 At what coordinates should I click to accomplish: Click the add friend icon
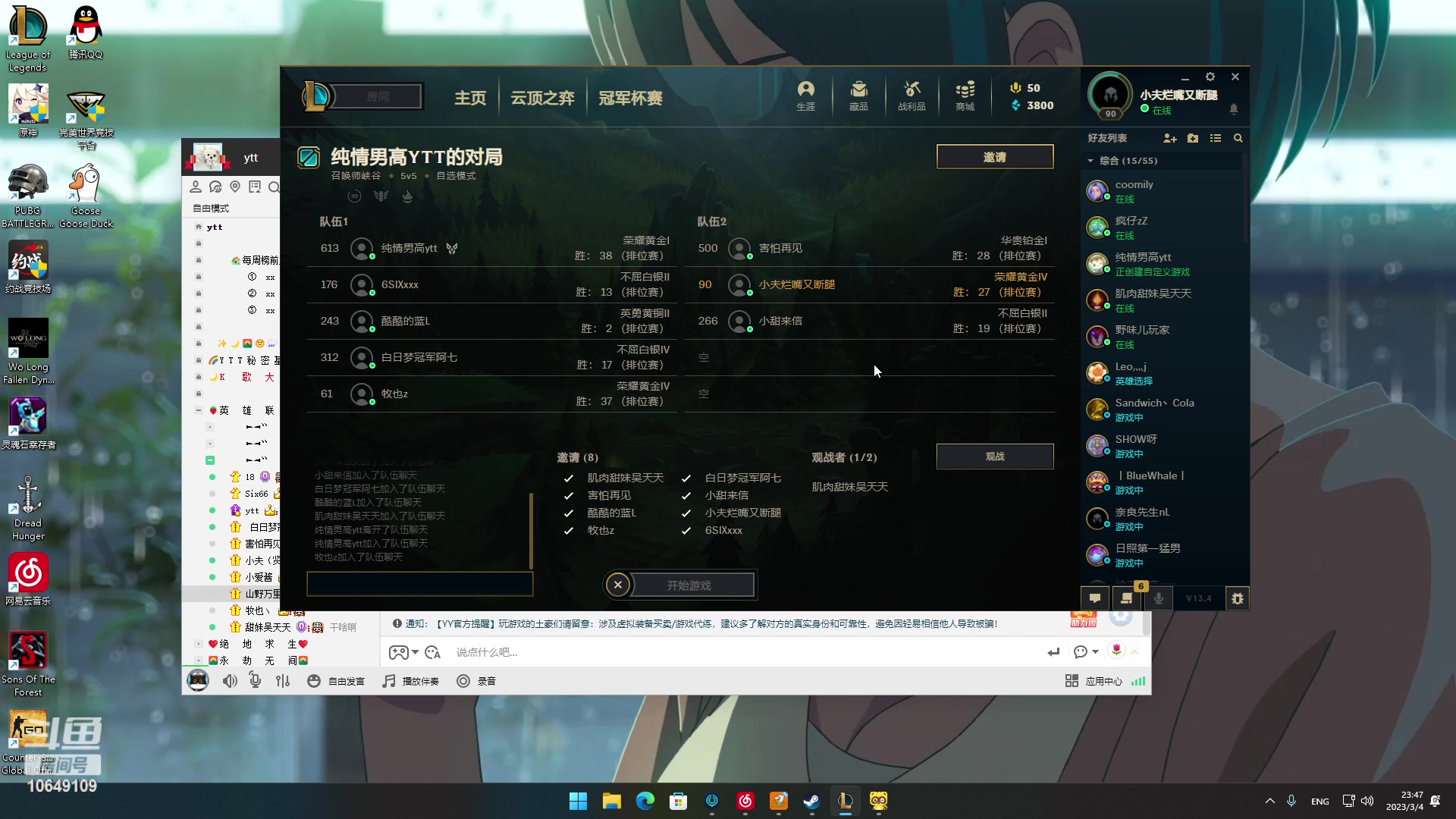pyautogui.click(x=1169, y=138)
